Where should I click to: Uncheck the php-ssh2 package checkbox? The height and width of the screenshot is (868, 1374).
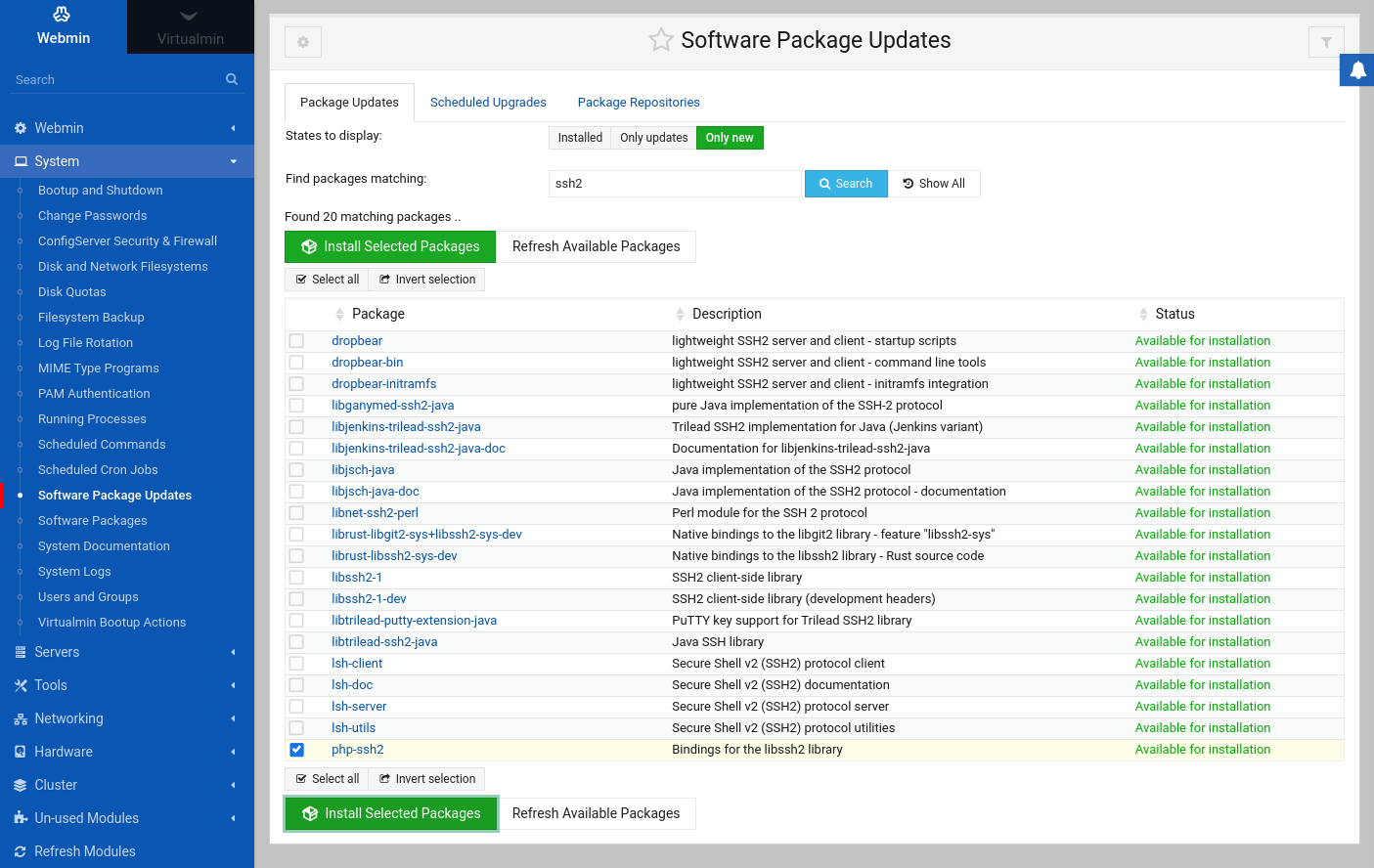[296, 749]
